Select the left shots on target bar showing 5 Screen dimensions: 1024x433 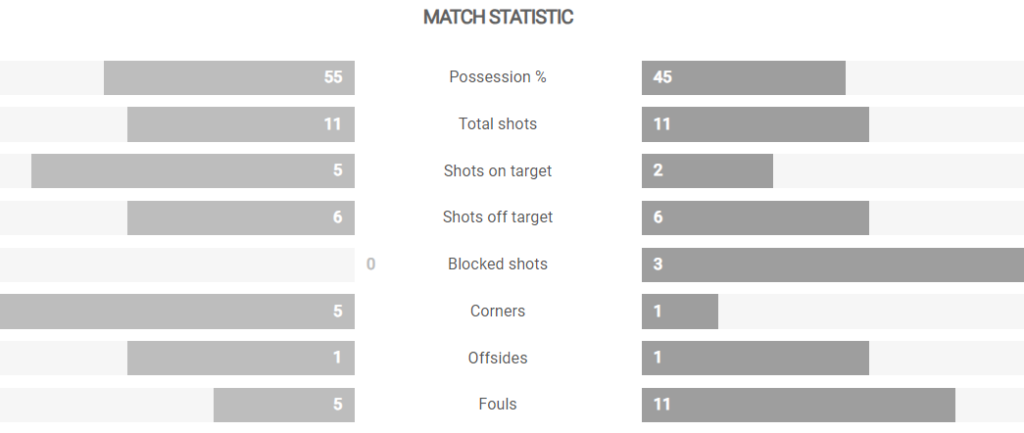click(193, 171)
